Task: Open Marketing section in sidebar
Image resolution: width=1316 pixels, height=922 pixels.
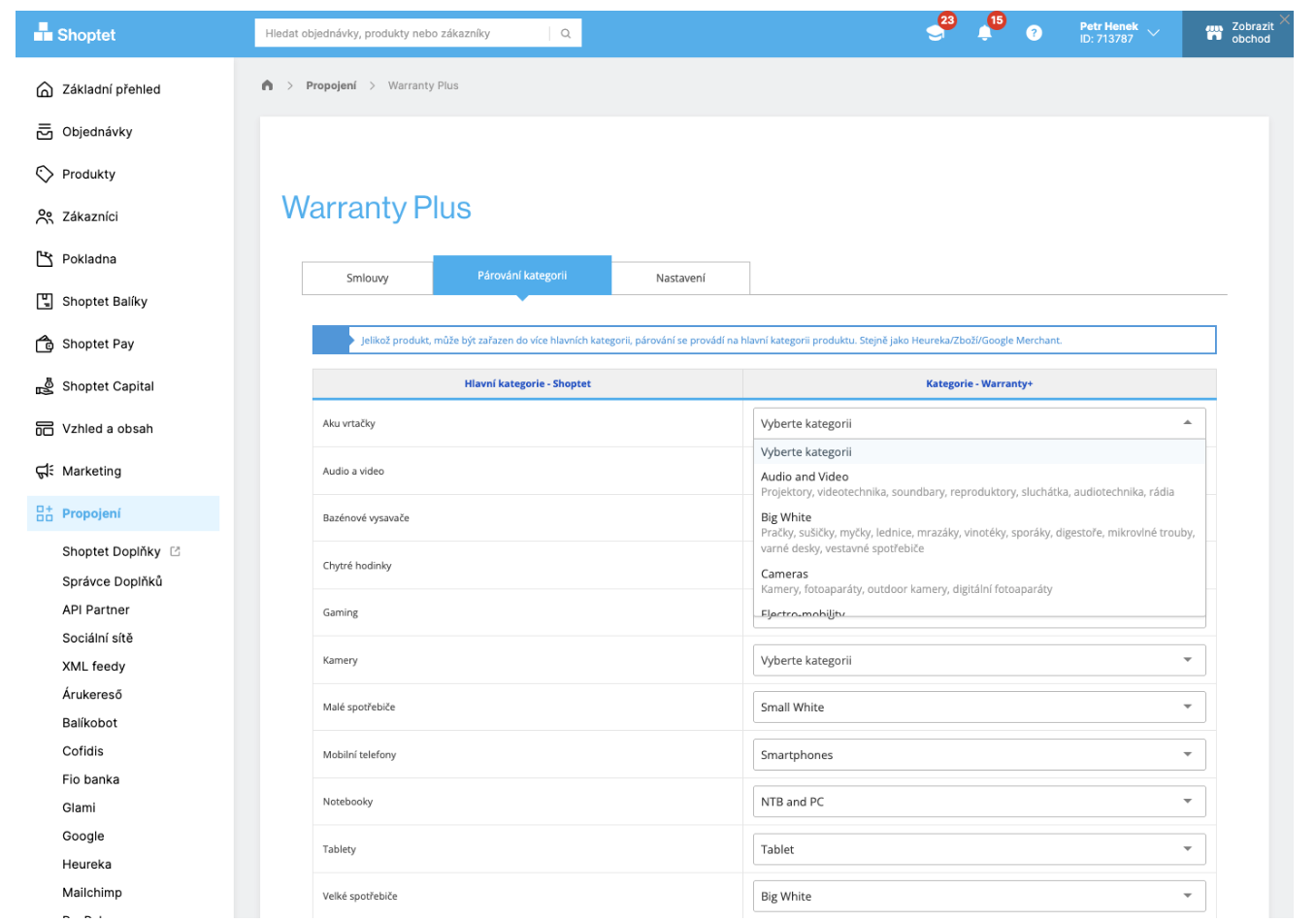Action: 91,471
